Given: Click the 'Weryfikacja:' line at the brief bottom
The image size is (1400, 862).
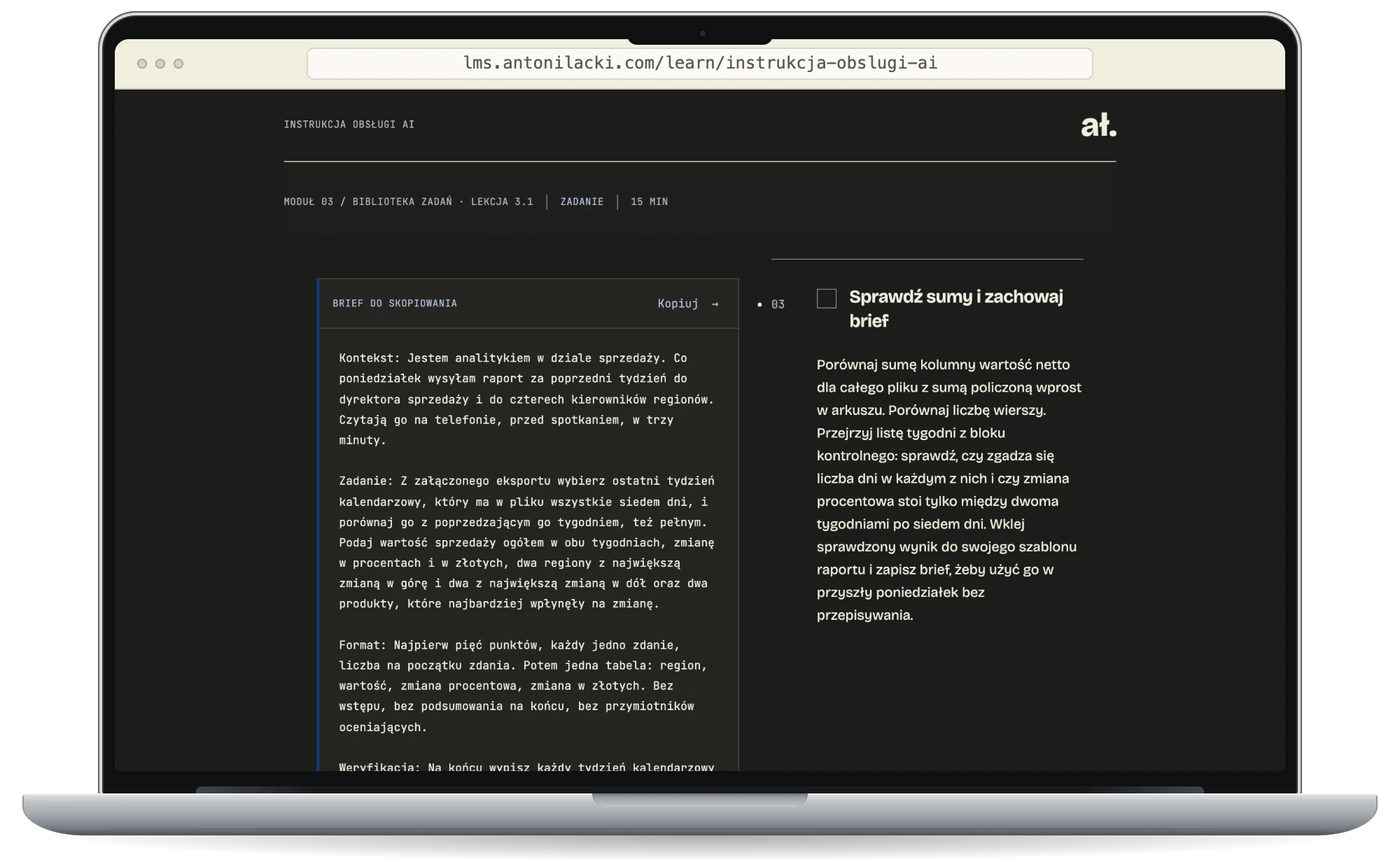Looking at the screenshot, I should pos(526,767).
